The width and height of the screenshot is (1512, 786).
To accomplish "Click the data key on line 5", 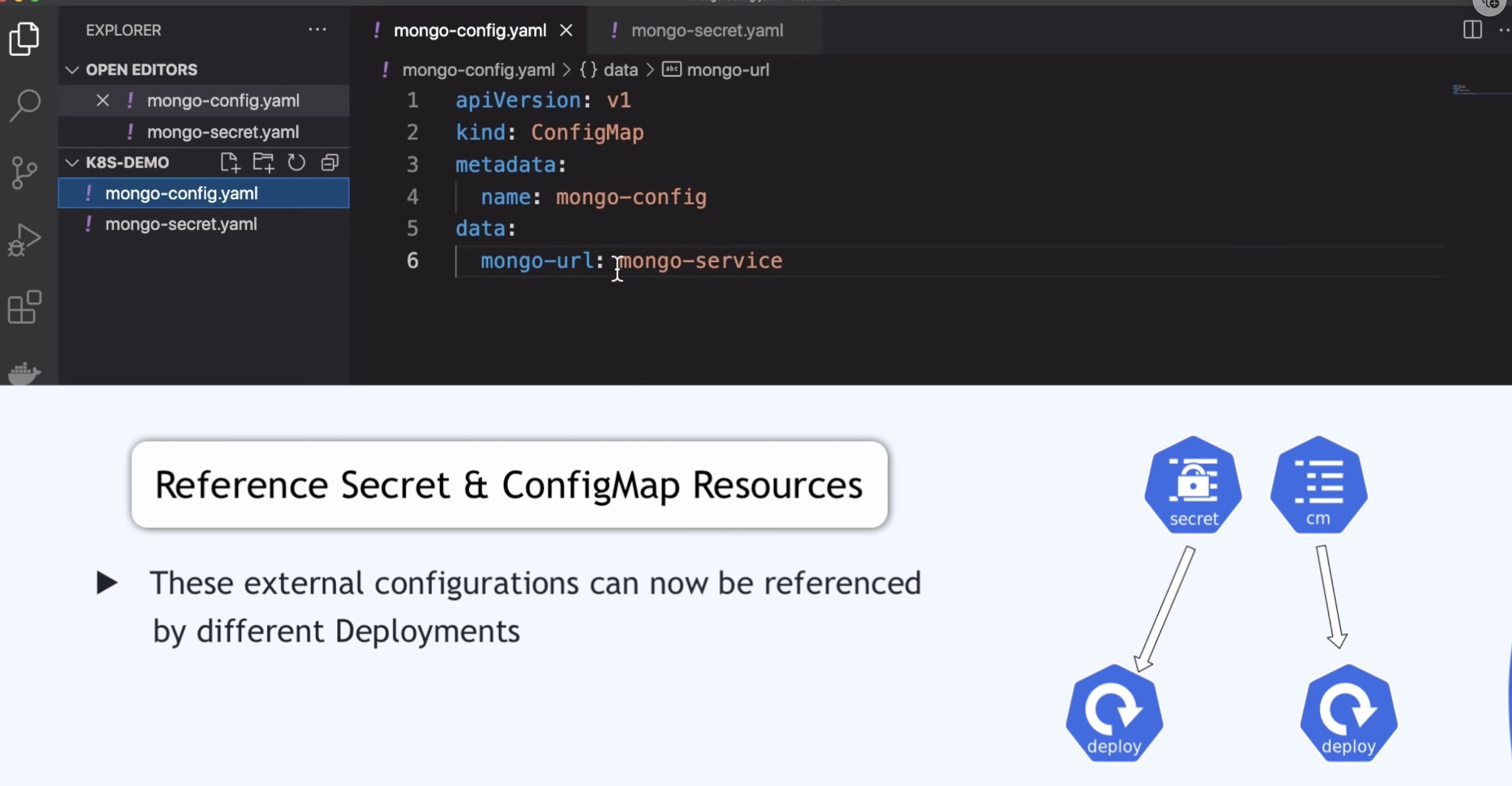I will click(x=480, y=228).
